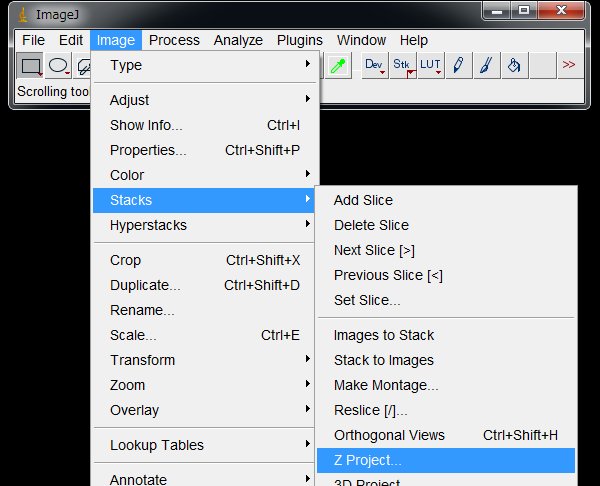Choose Stack to Images
This screenshot has height=486, width=600.
tap(446, 360)
